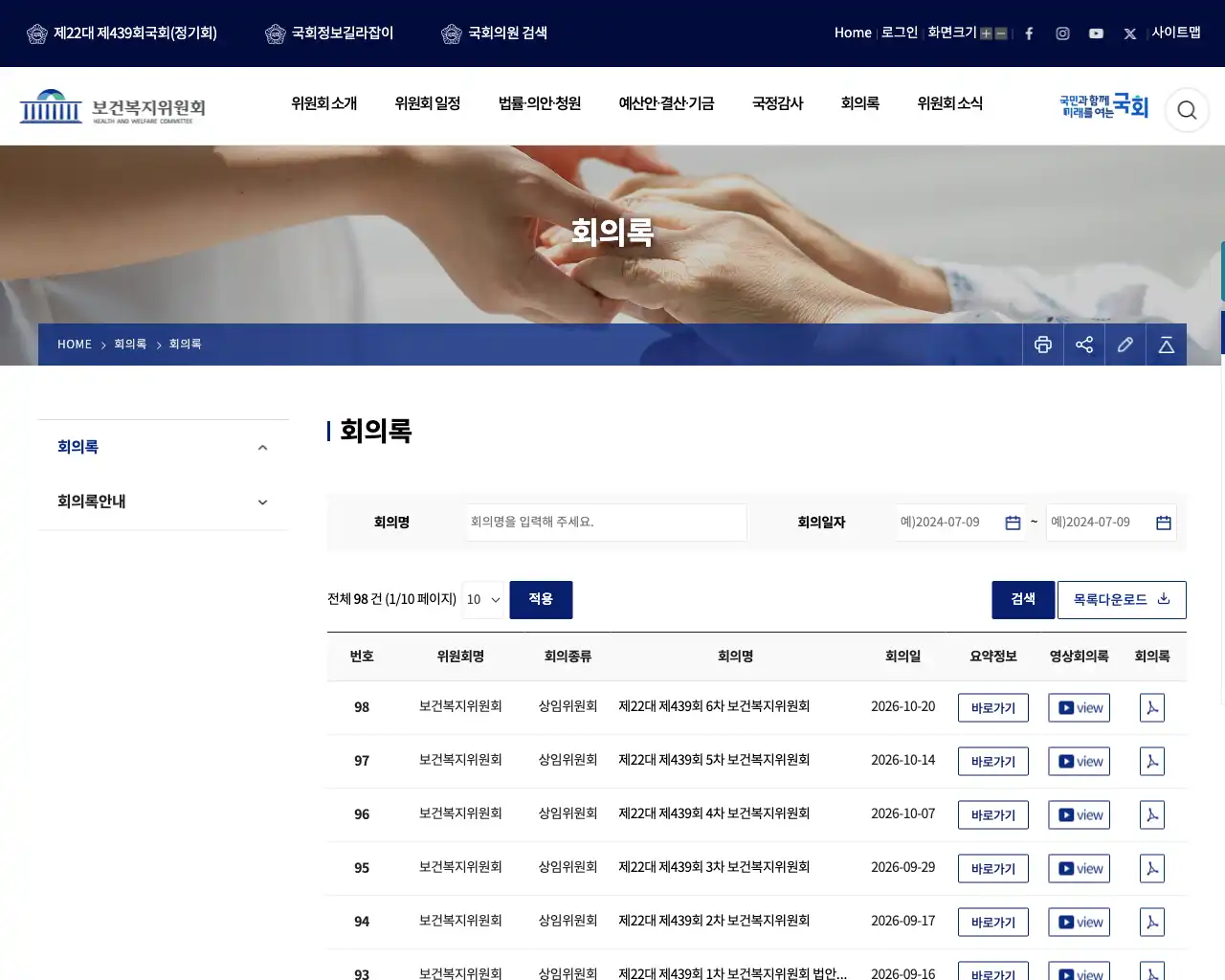Open PDF minutes for row 98
1225x980 pixels.
pyautogui.click(x=1152, y=708)
